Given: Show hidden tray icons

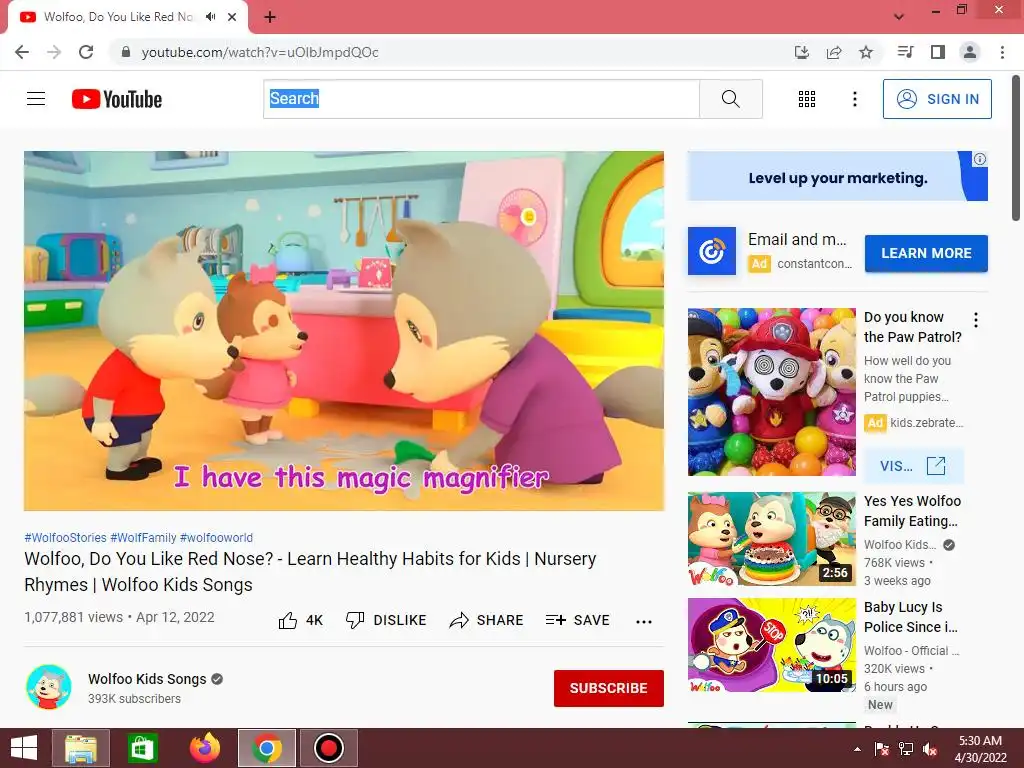Looking at the screenshot, I should [x=857, y=749].
